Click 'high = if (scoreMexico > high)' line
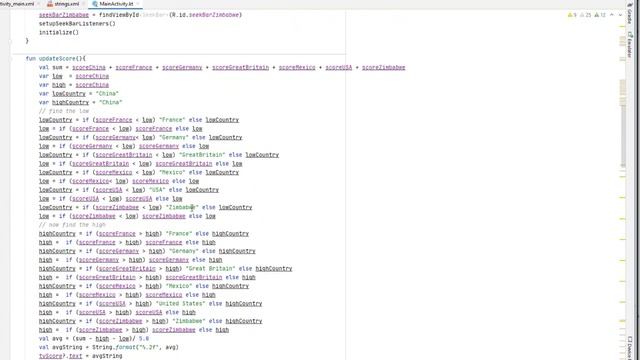 tap(127, 295)
